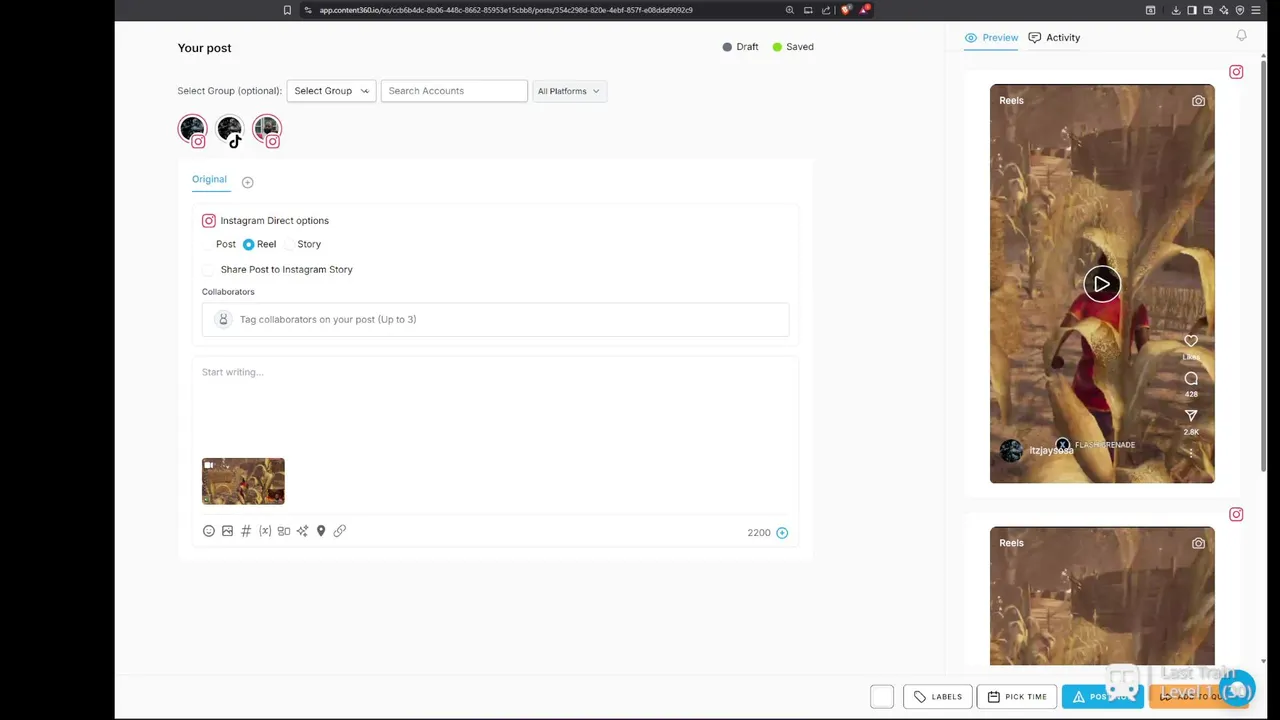Enable Share Post to Instagram Story
Screen dimensions: 1280x720
click(208, 270)
